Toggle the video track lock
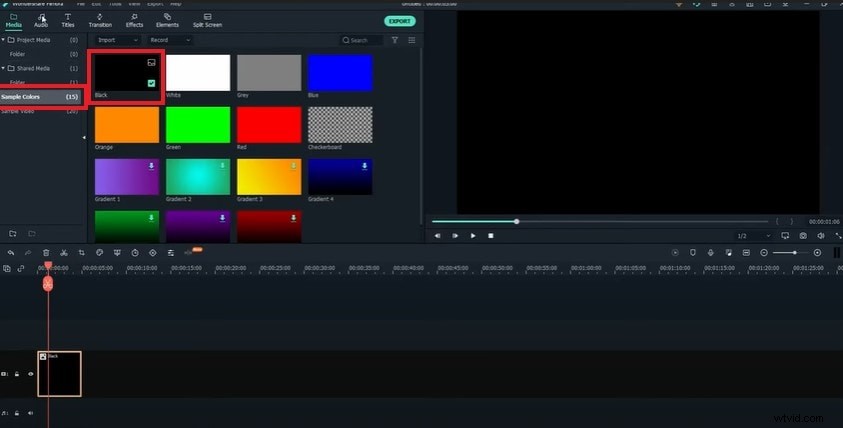 click(x=17, y=374)
